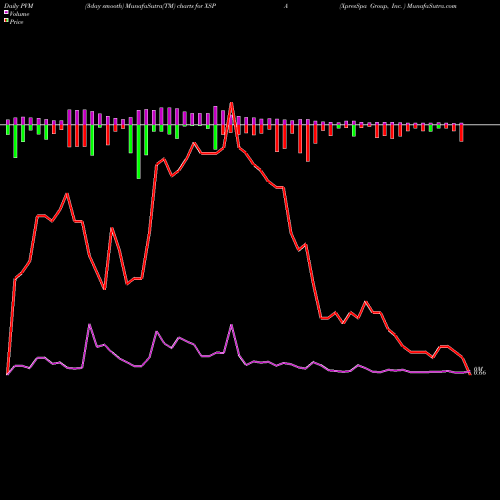Screen dimensions: 500x500
Task: Select the 'Price' legend label
Action: coord(16,22)
